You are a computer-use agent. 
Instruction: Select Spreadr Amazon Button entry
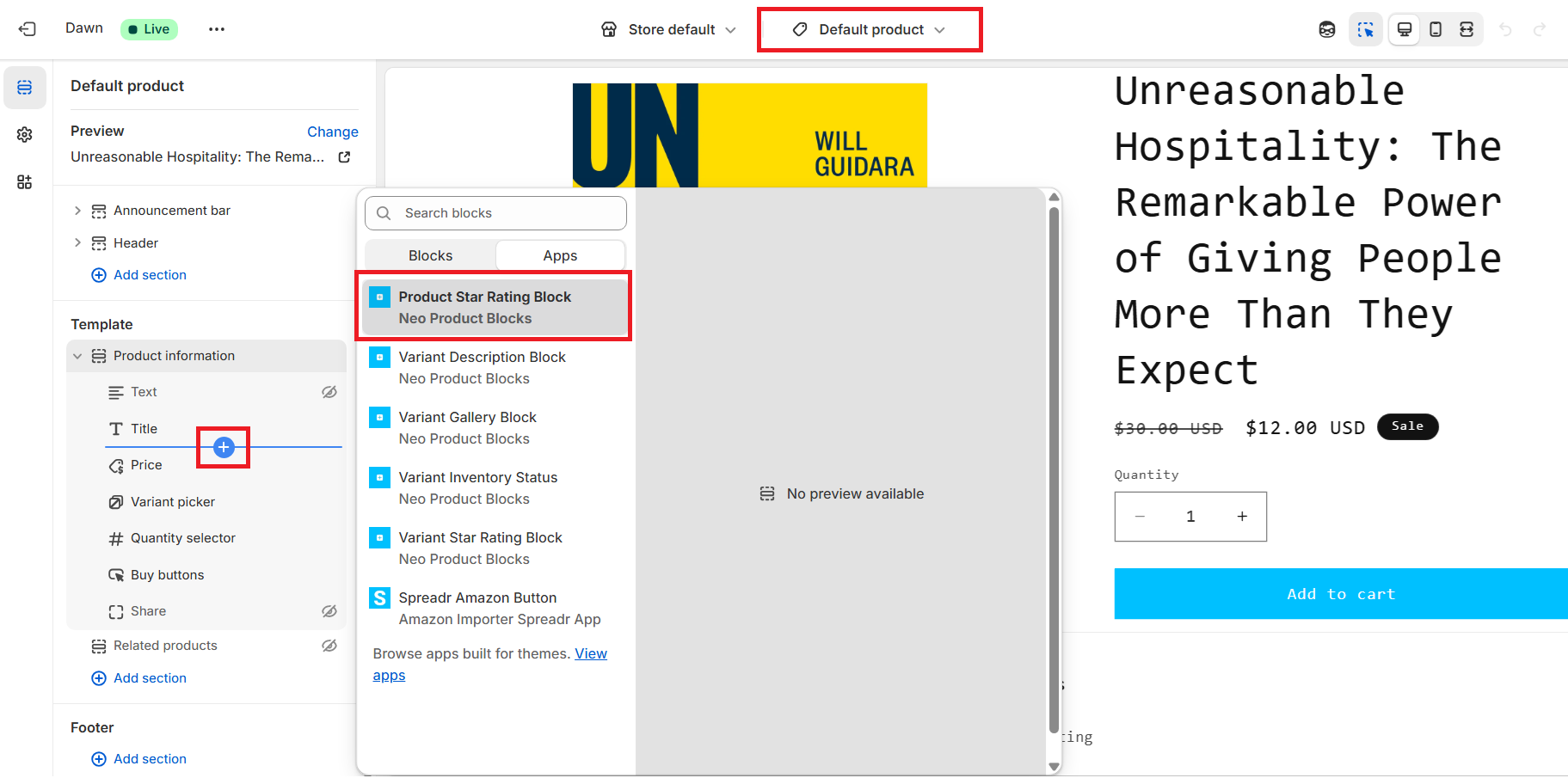pos(495,609)
